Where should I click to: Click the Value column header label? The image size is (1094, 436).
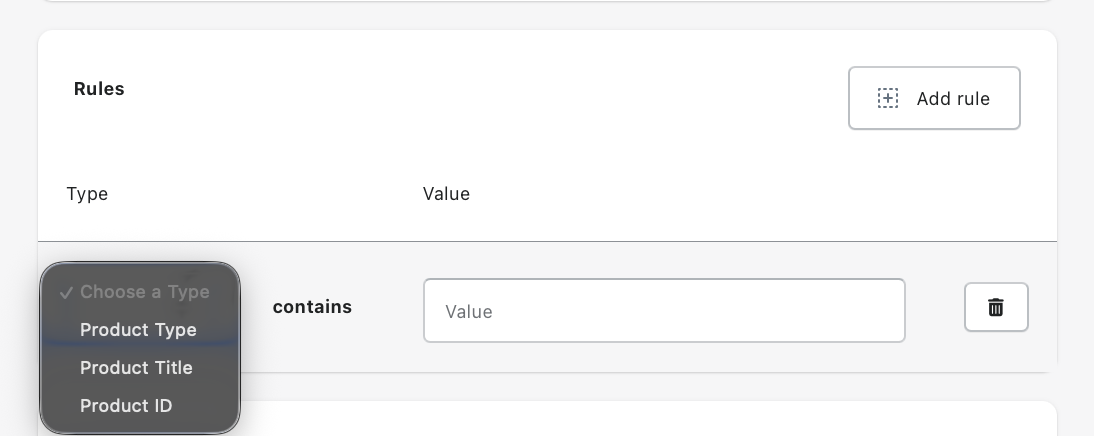(447, 194)
